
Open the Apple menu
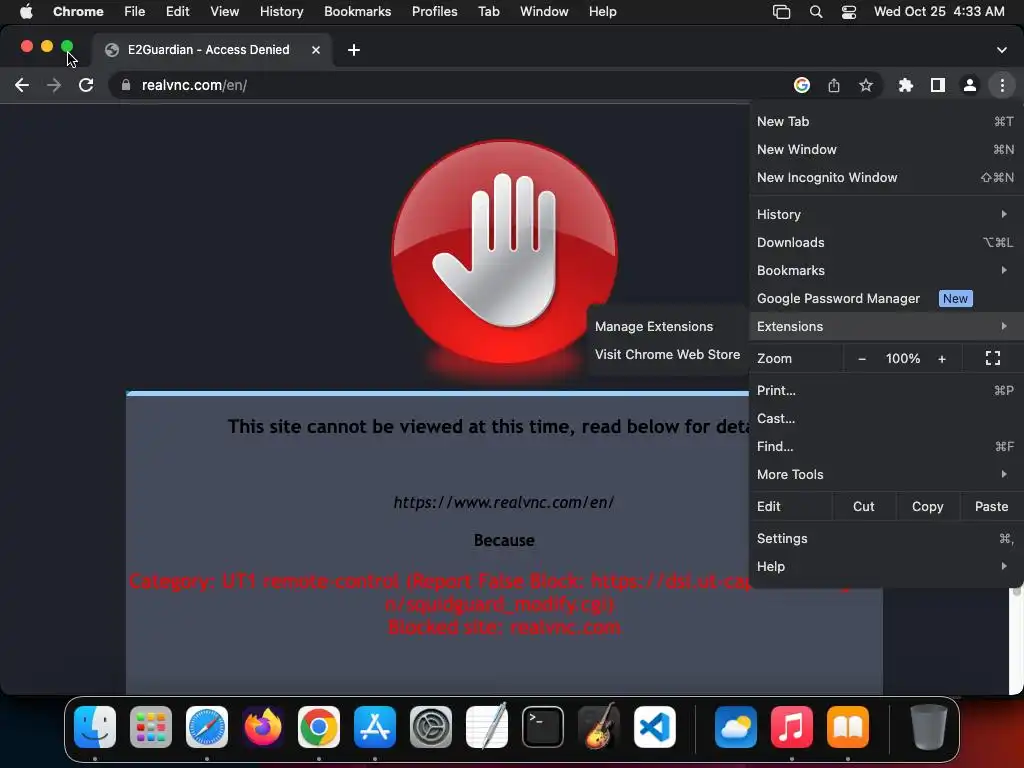coord(26,12)
